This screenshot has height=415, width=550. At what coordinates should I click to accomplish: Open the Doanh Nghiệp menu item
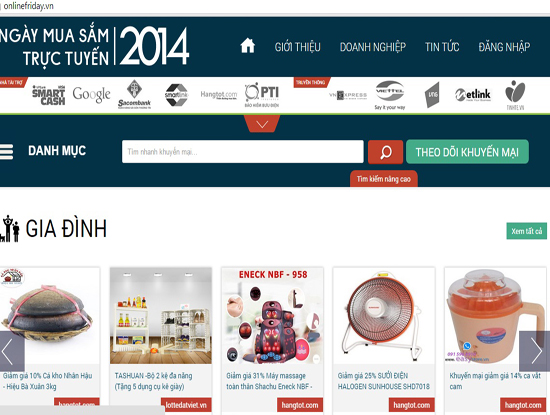[373, 47]
